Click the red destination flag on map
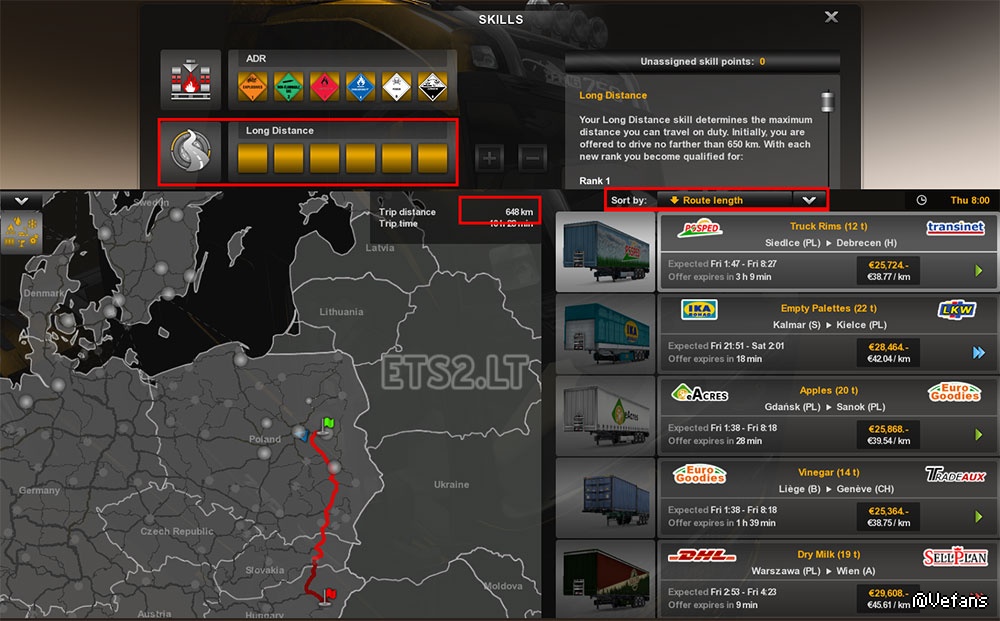1000x621 pixels. point(329,595)
